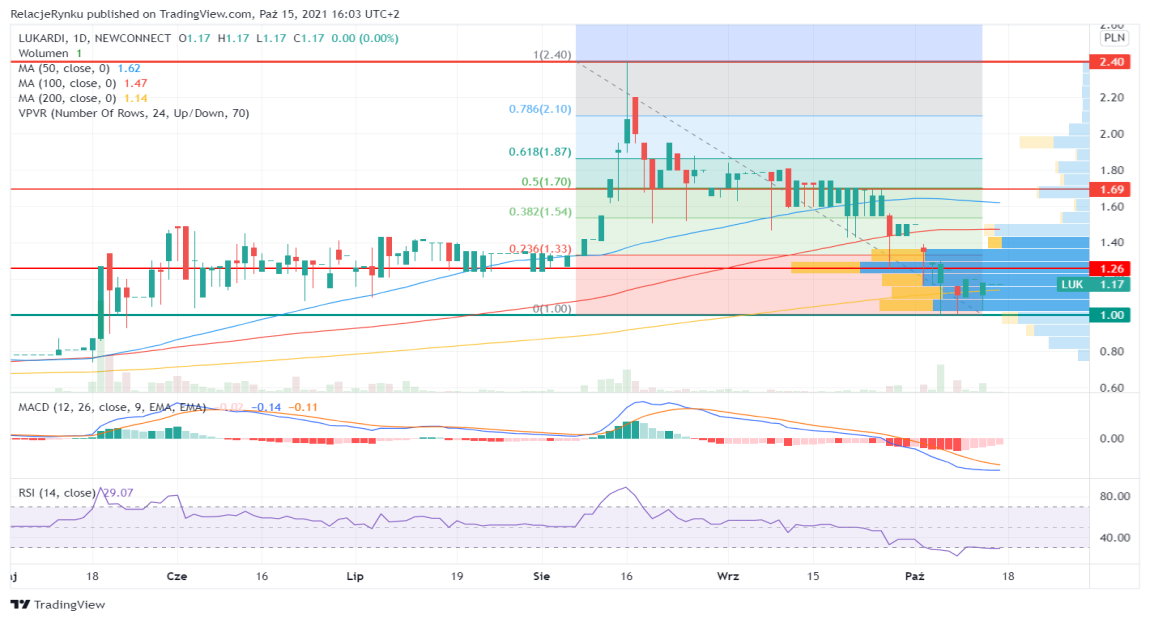
Task: Click the RSI (14, close) legend
Action: (58, 493)
